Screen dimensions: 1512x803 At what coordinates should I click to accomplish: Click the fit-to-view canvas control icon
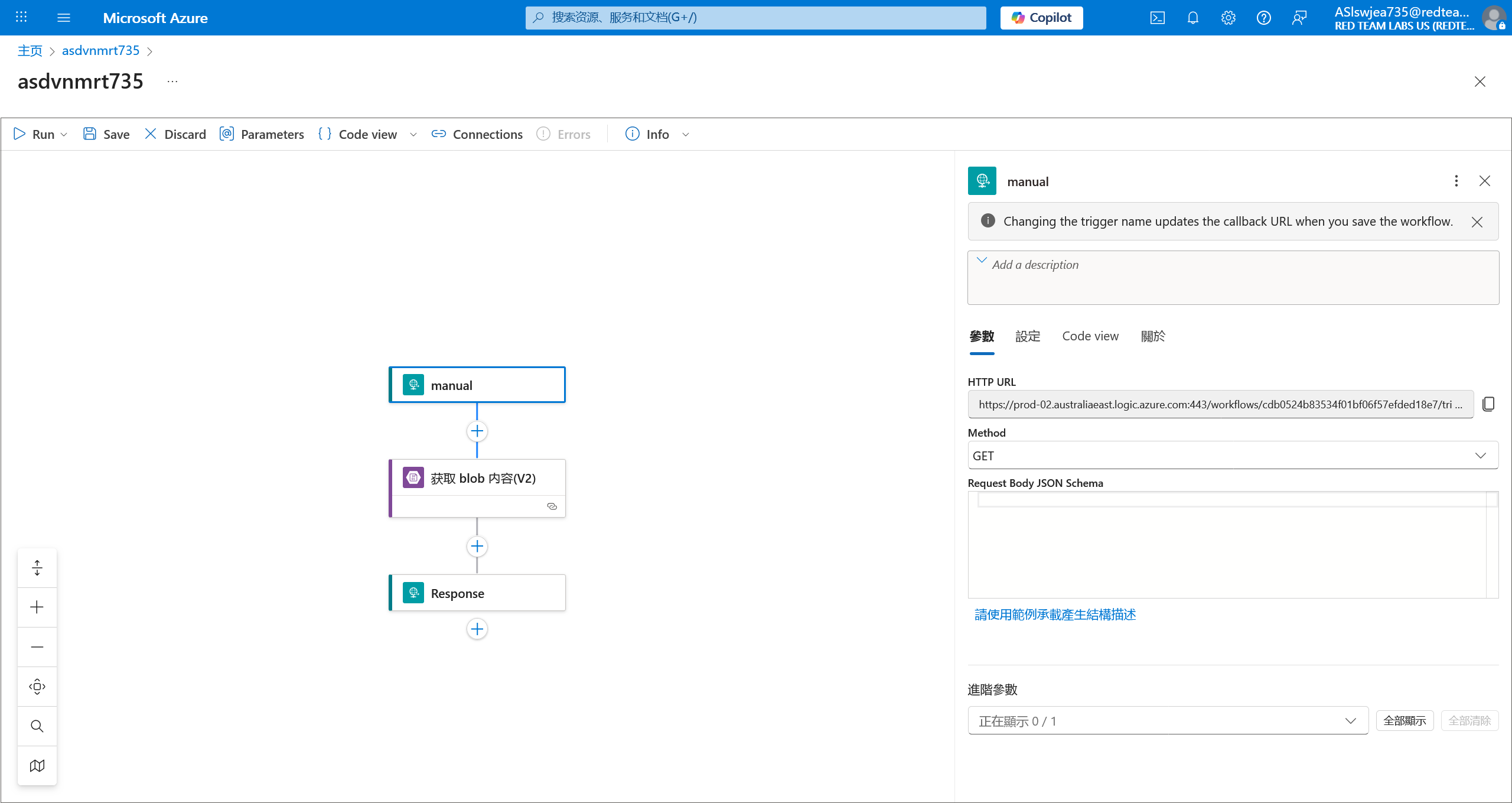point(37,687)
